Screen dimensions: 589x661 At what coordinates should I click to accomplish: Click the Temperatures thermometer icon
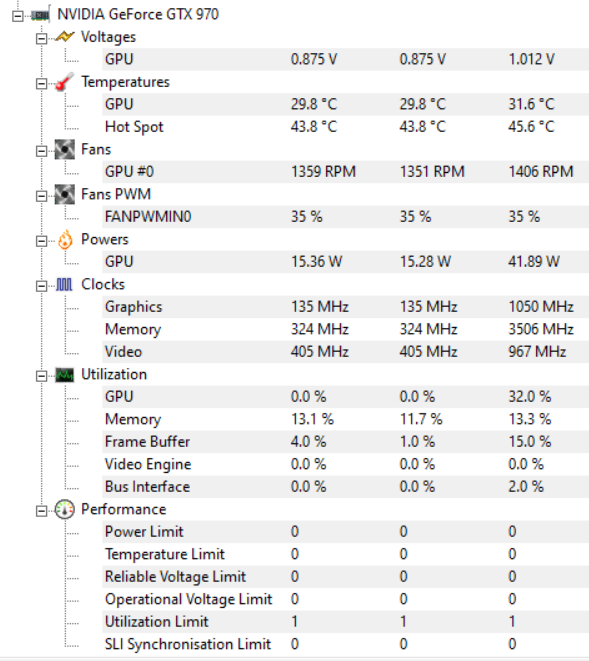(65, 82)
